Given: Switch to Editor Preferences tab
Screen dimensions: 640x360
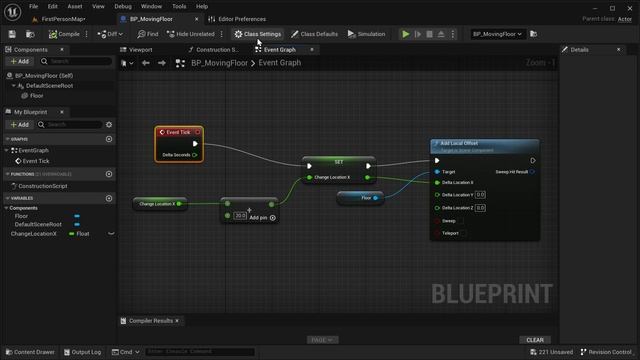Looking at the screenshot, I should [x=238, y=19].
